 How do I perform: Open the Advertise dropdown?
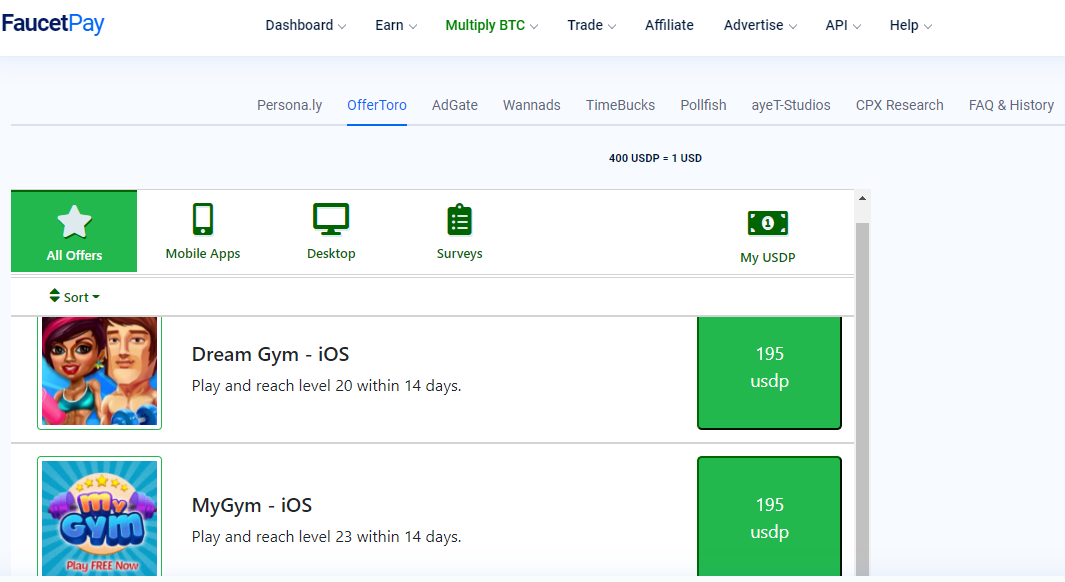(760, 25)
